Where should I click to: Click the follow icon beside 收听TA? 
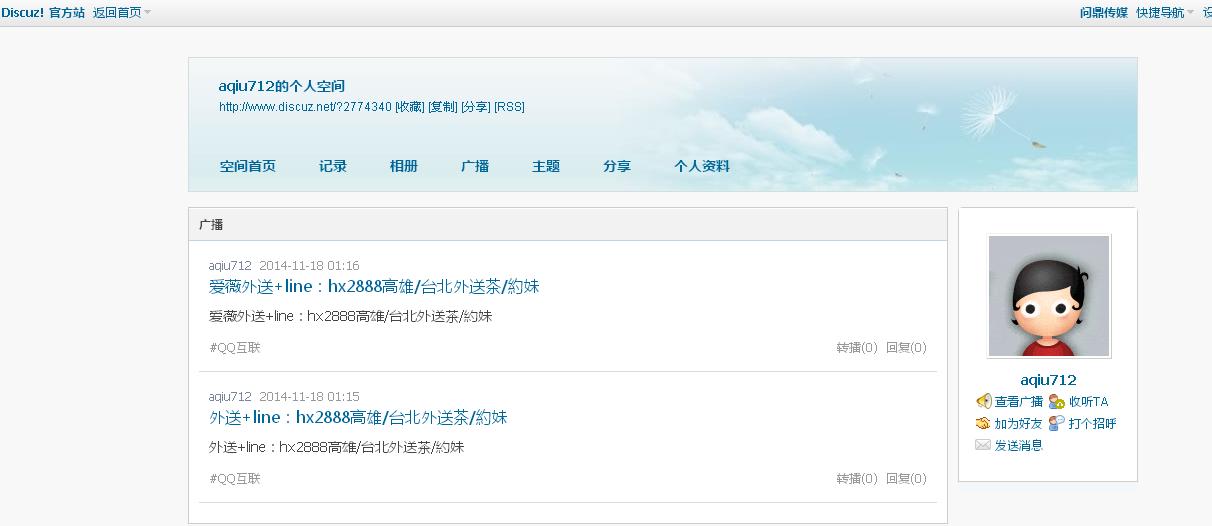pos(1057,401)
